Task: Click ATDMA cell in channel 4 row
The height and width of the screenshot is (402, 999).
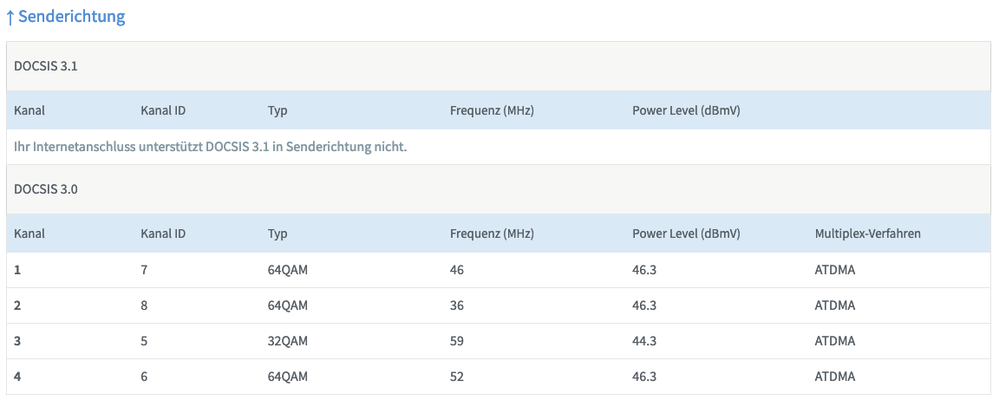Action: tap(835, 376)
